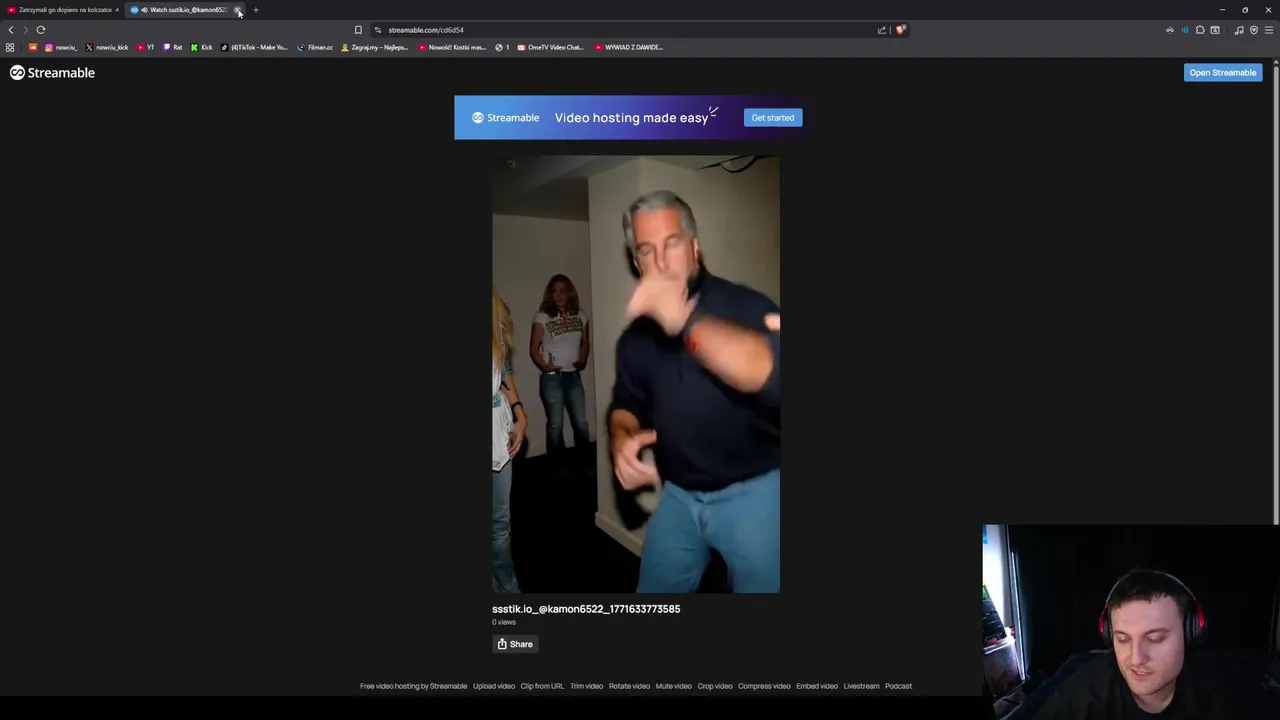This screenshot has height=720, width=1280.
Task: Open the Livestream footer link
Action: (x=861, y=686)
